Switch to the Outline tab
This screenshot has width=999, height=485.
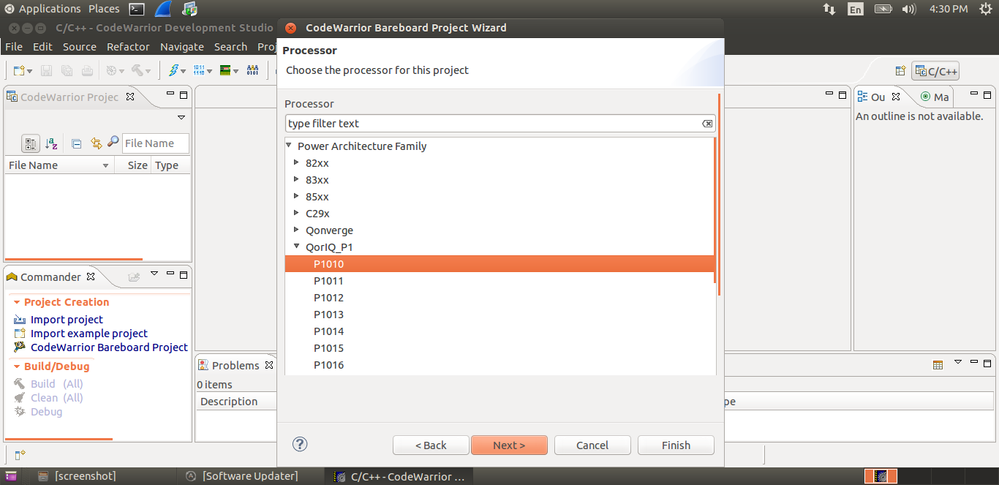[878, 97]
